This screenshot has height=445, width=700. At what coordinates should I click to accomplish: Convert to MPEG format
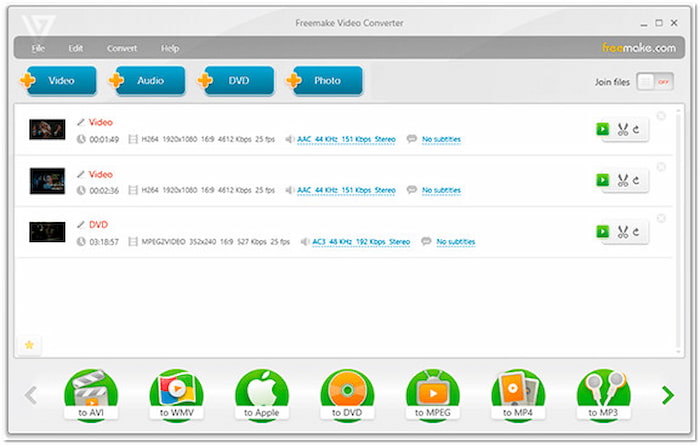433,395
